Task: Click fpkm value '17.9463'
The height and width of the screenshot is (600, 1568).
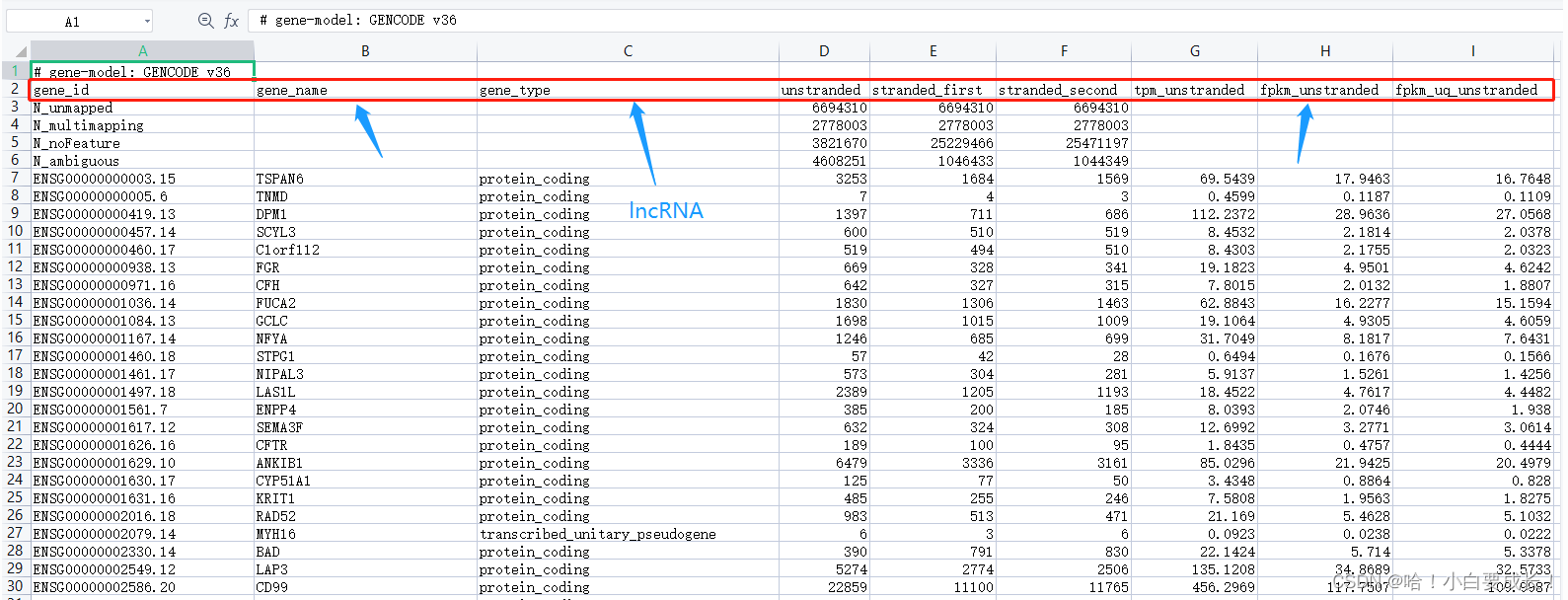Action: click(x=1325, y=179)
